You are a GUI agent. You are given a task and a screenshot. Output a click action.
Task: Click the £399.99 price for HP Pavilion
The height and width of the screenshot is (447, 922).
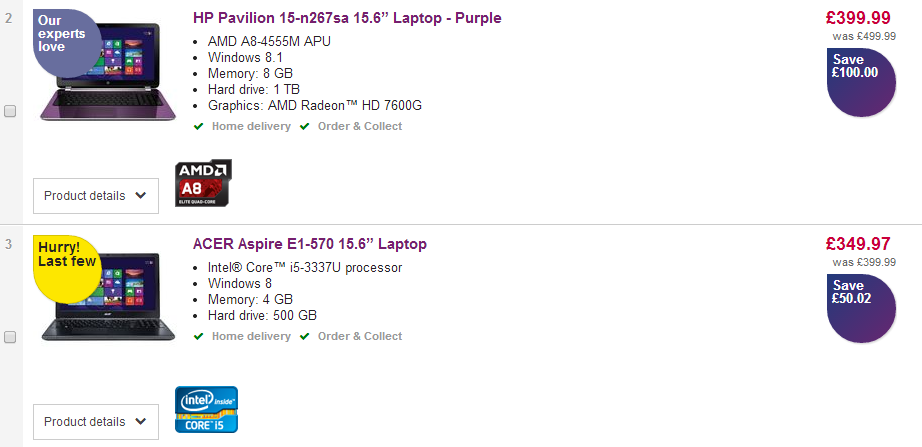coord(858,18)
